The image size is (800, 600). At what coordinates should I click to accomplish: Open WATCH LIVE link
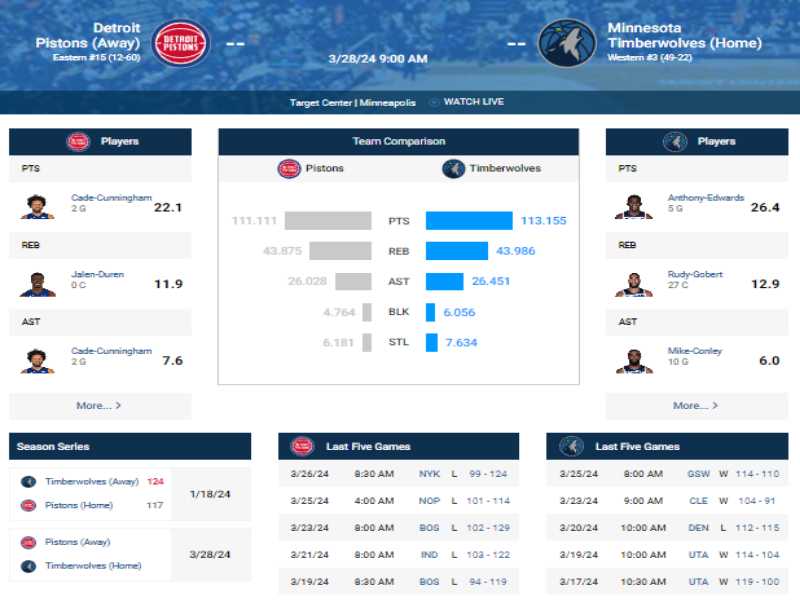[x=473, y=102]
